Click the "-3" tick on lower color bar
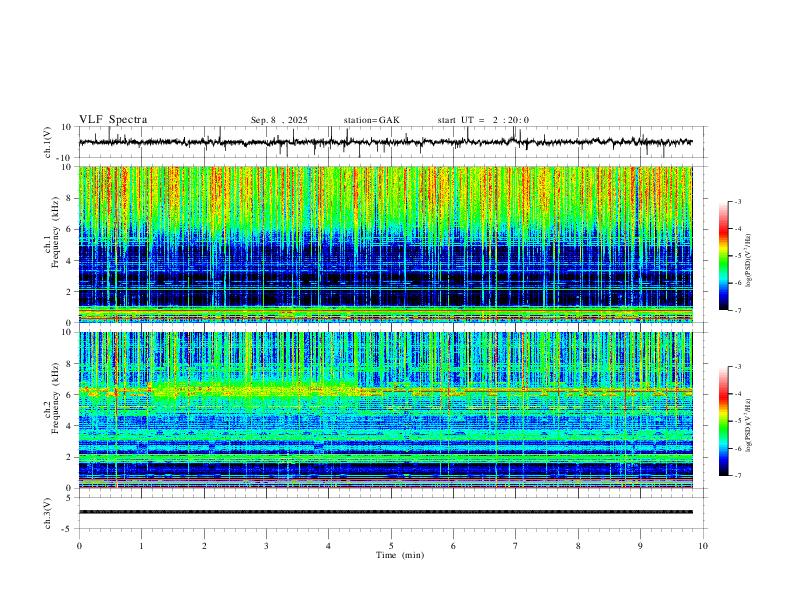The width and height of the screenshot is (792, 612). [737, 367]
